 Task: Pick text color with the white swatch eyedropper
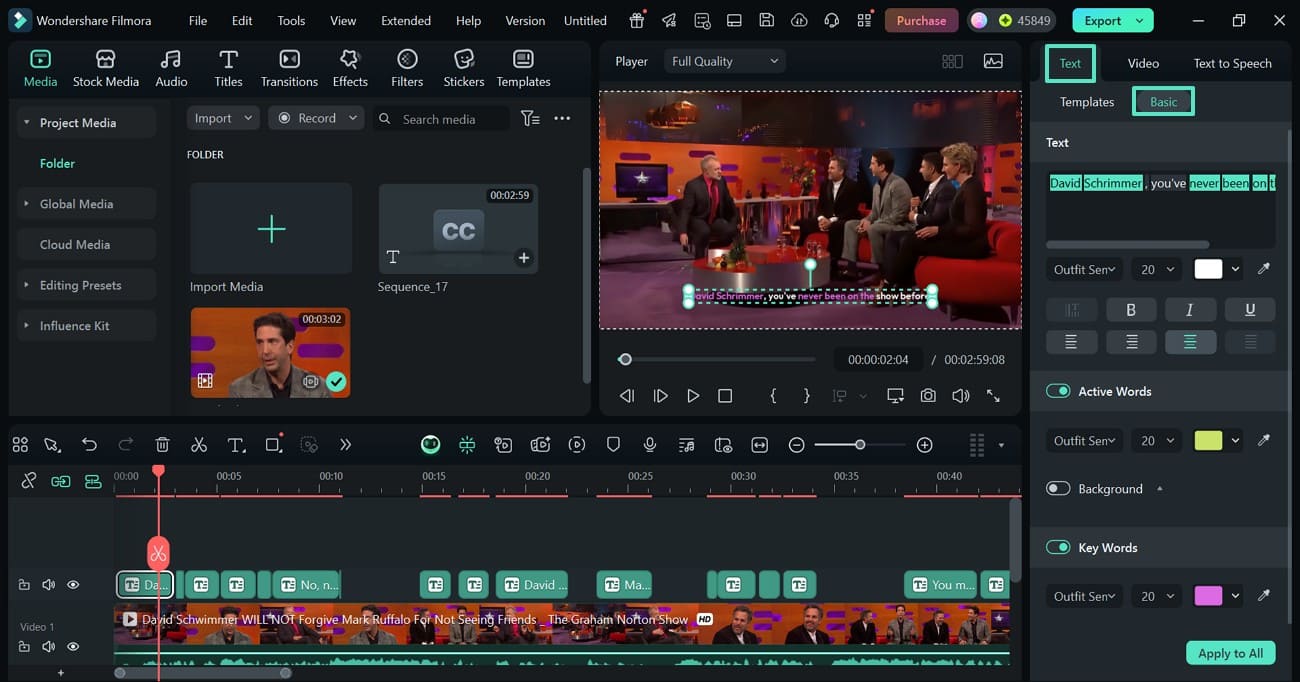[1264, 269]
